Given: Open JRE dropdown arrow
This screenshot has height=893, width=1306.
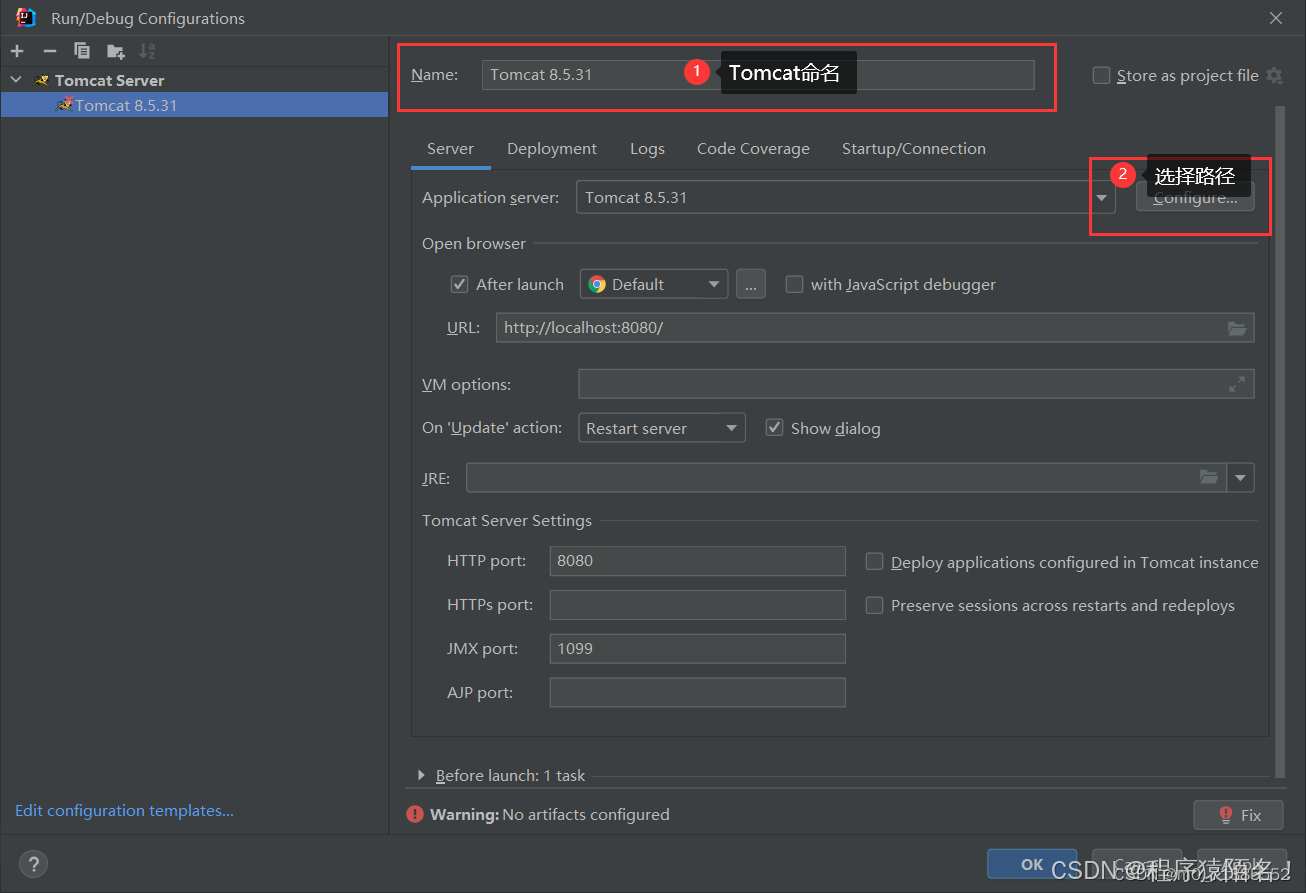Looking at the screenshot, I should coord(1241,478).
